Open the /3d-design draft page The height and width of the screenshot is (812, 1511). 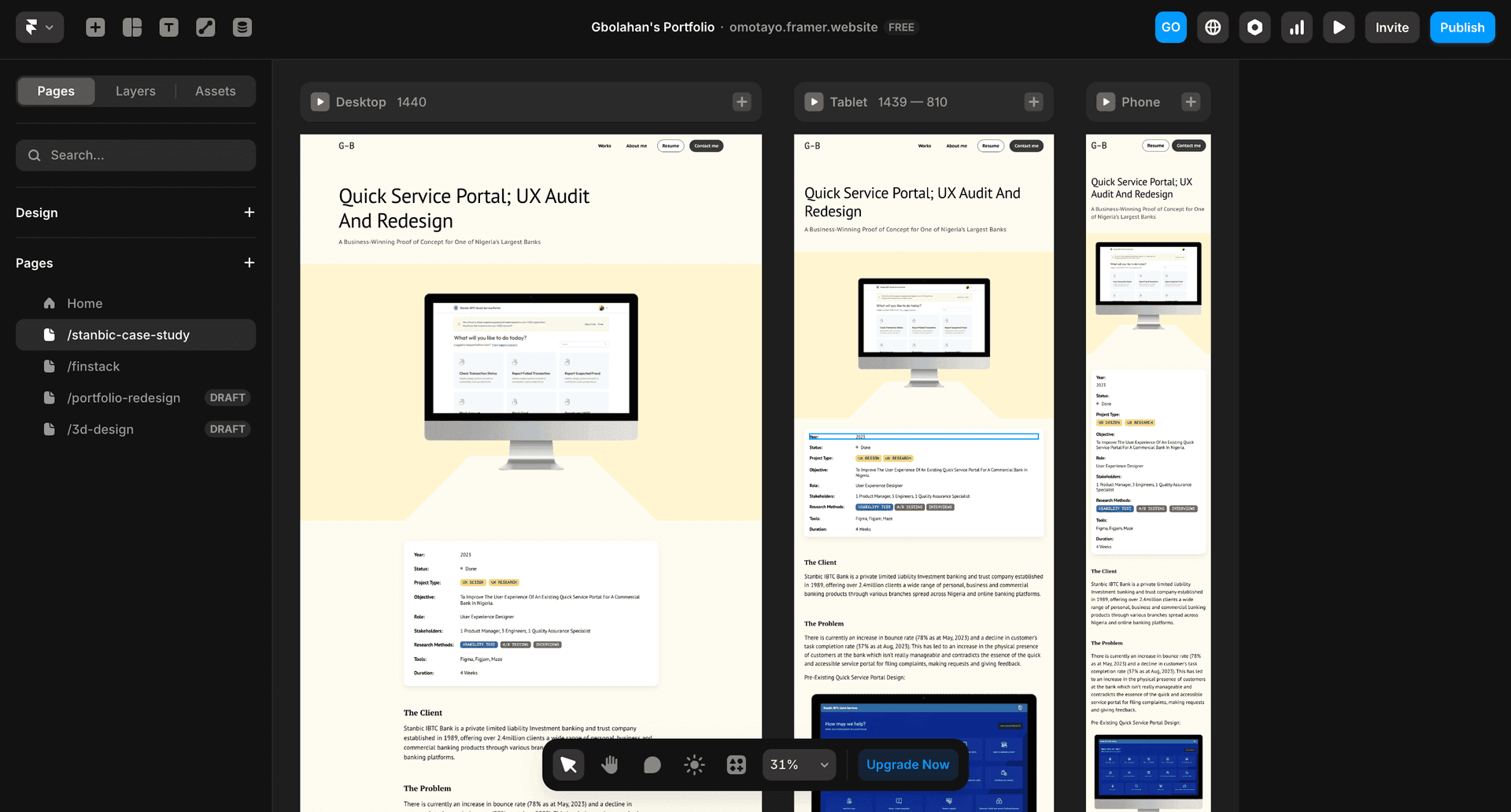pos(135,430)
